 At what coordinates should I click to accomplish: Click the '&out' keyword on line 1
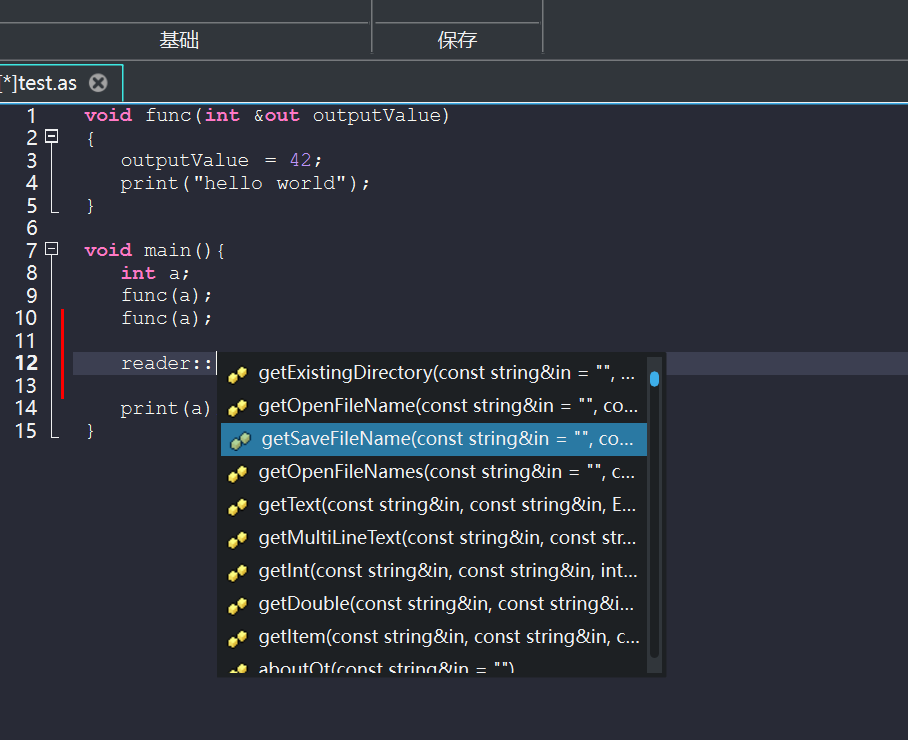pyautogui.click(x=276, y=116)
